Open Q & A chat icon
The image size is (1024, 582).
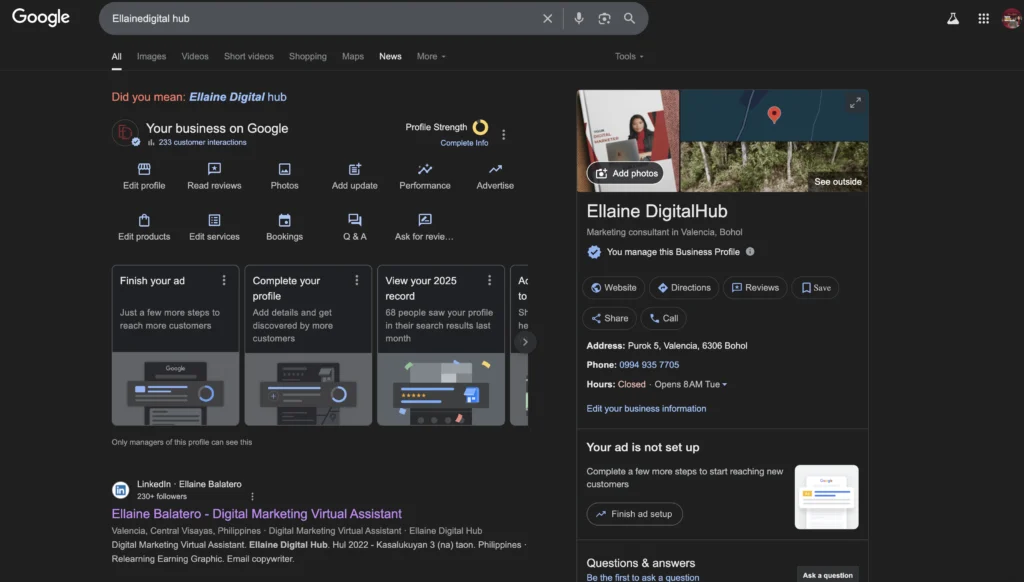point(355,220)
